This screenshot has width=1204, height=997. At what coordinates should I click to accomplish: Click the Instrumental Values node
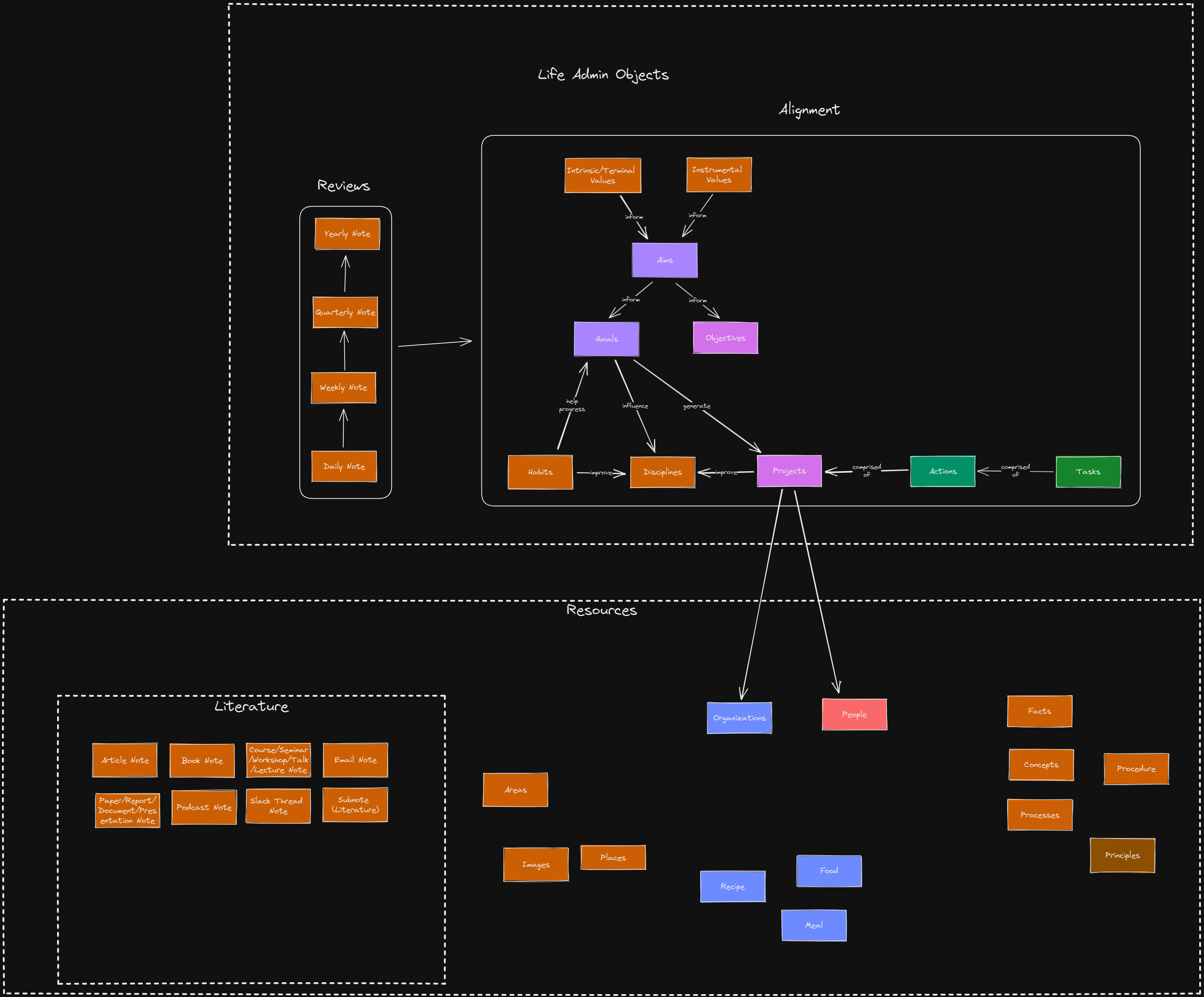[719, 174]
